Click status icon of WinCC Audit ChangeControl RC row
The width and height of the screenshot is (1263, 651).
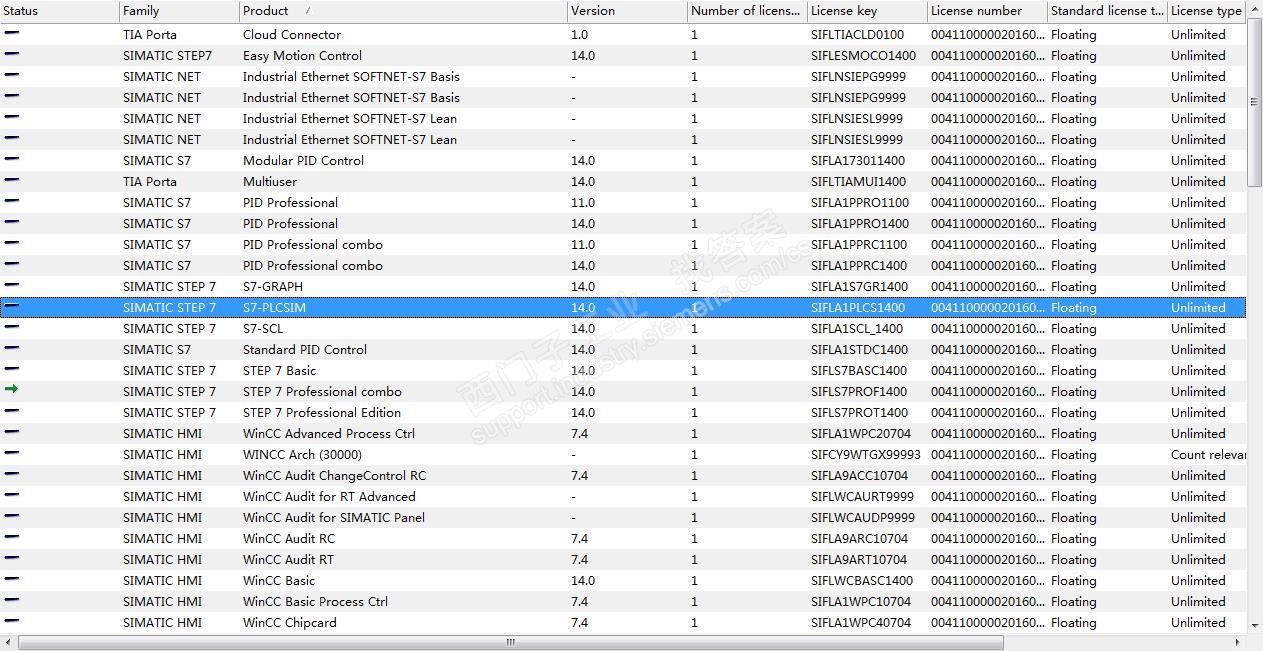click(x=12, y=474)
